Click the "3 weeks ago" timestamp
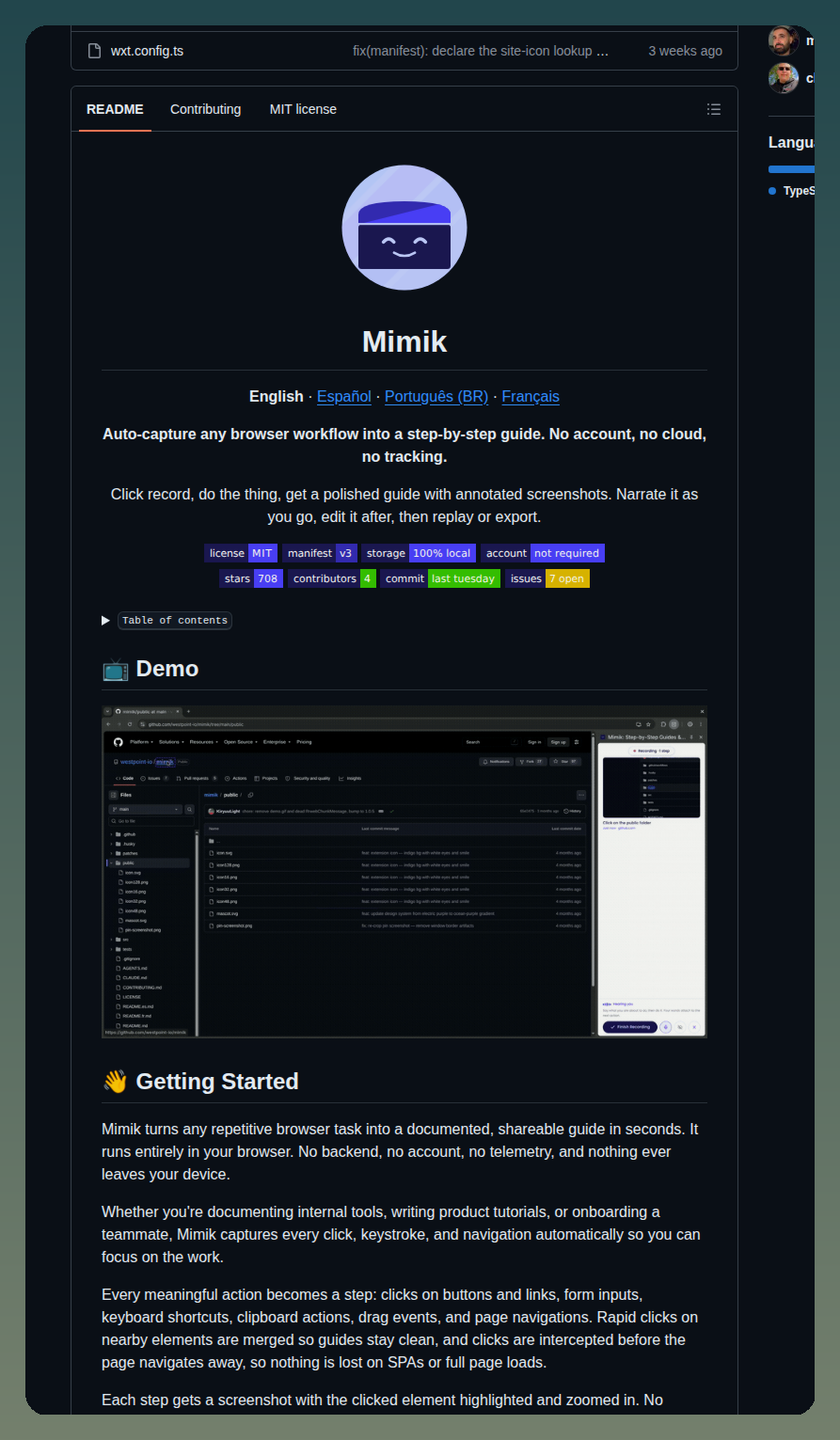 pos(686,51)
